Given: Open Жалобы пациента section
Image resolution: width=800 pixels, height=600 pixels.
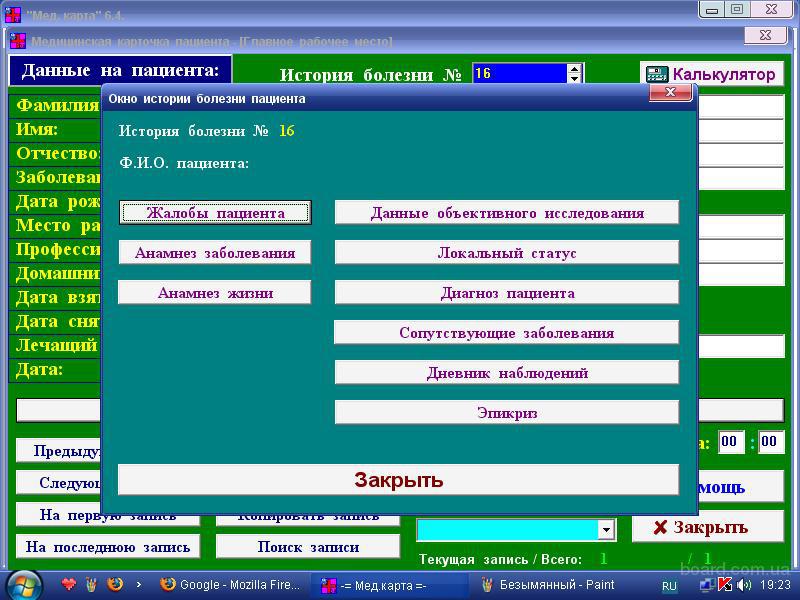Looking at the screenshot, I should [215, 213].
